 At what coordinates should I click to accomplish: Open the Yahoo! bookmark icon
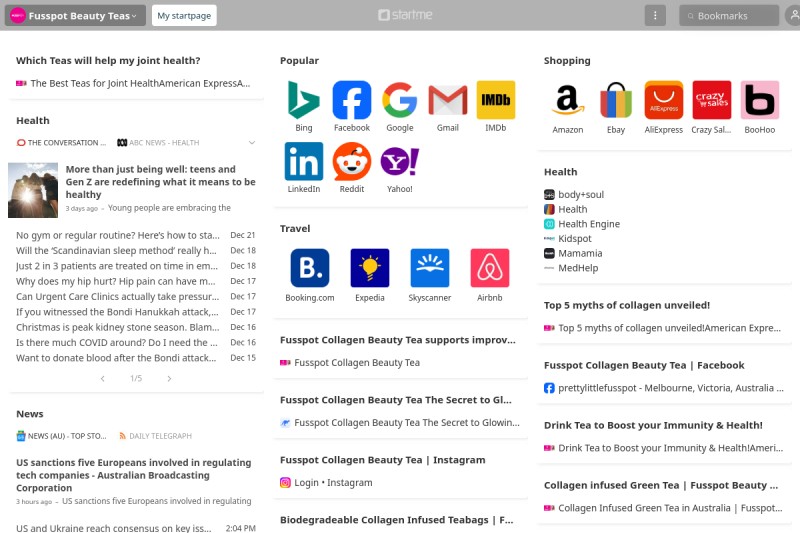coord(399,161)
